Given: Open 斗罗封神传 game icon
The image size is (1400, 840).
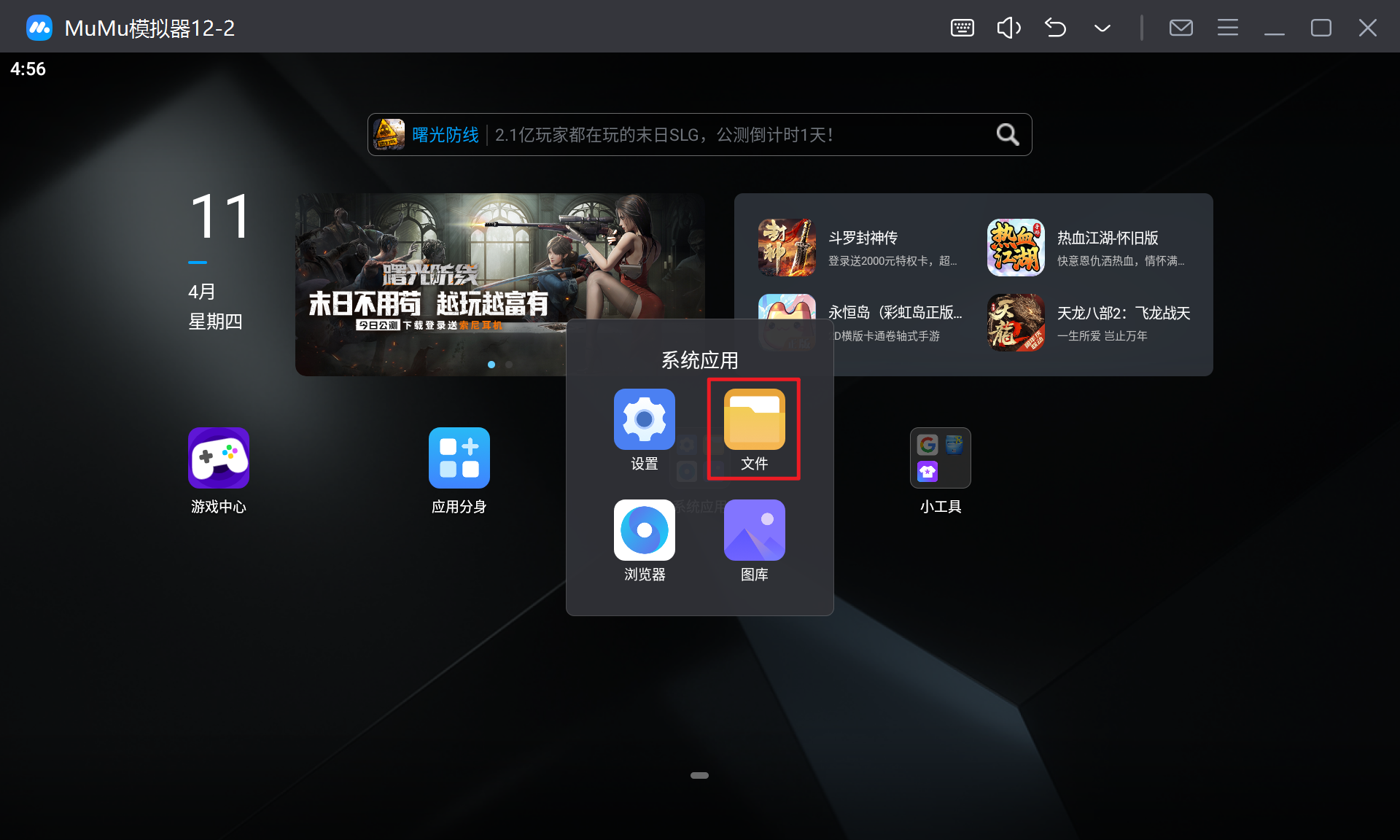Looking at the screenshot, I should click(x=787, y=247).
